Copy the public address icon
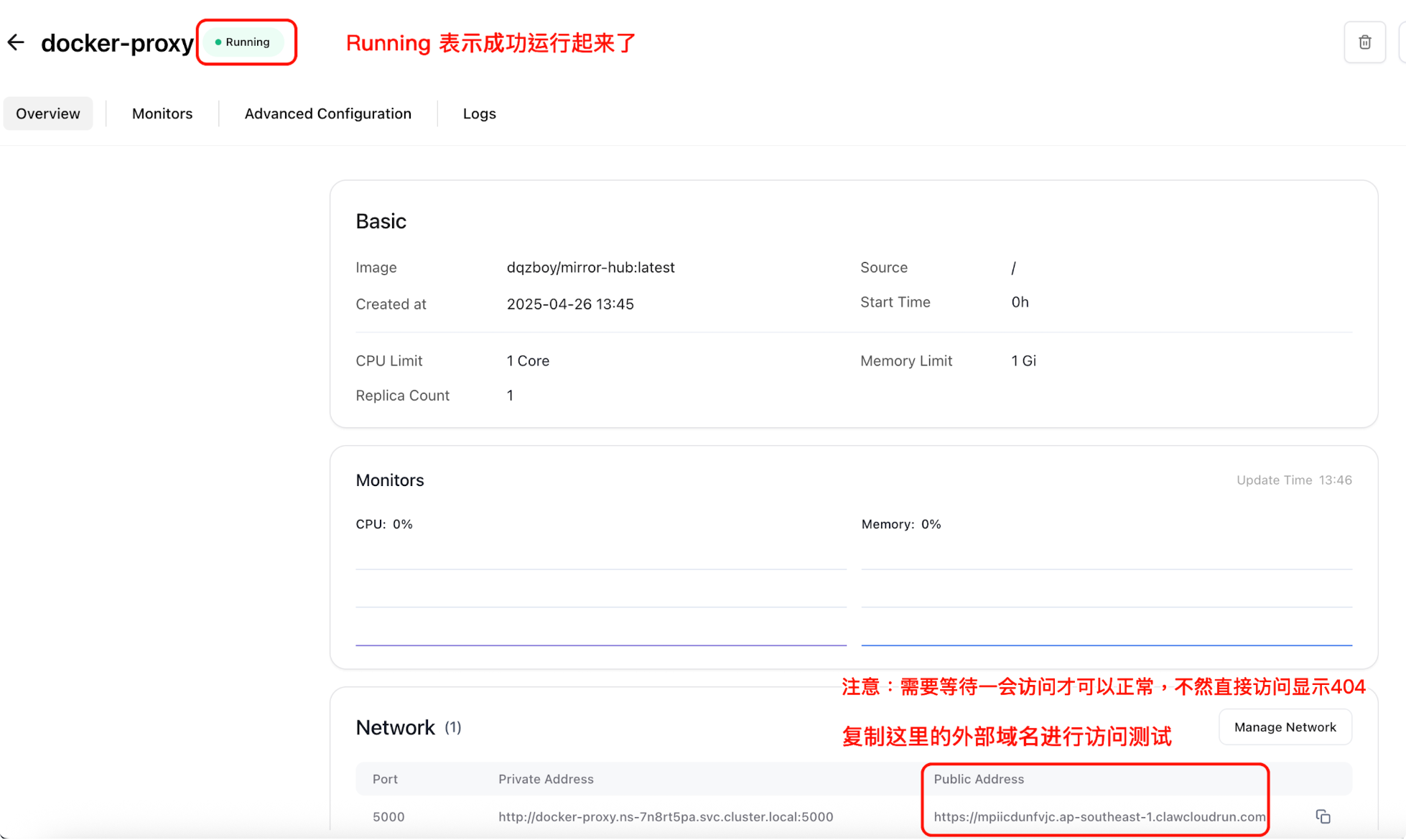This screenshot has height=840, width=1406. [x=1323, y=816]
